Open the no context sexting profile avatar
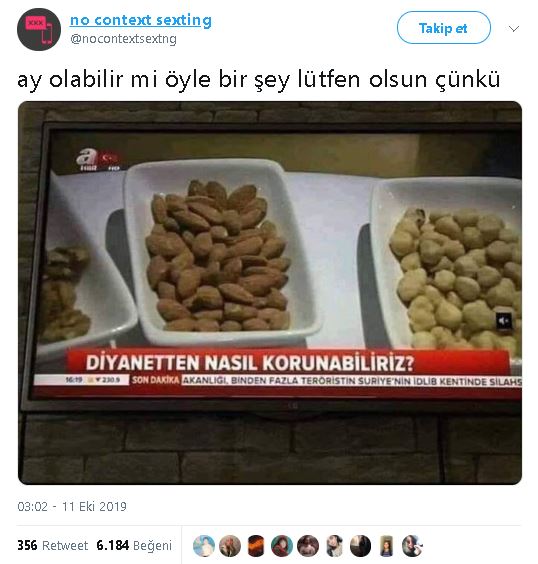The image size is (538, 564). click(39, 29)
